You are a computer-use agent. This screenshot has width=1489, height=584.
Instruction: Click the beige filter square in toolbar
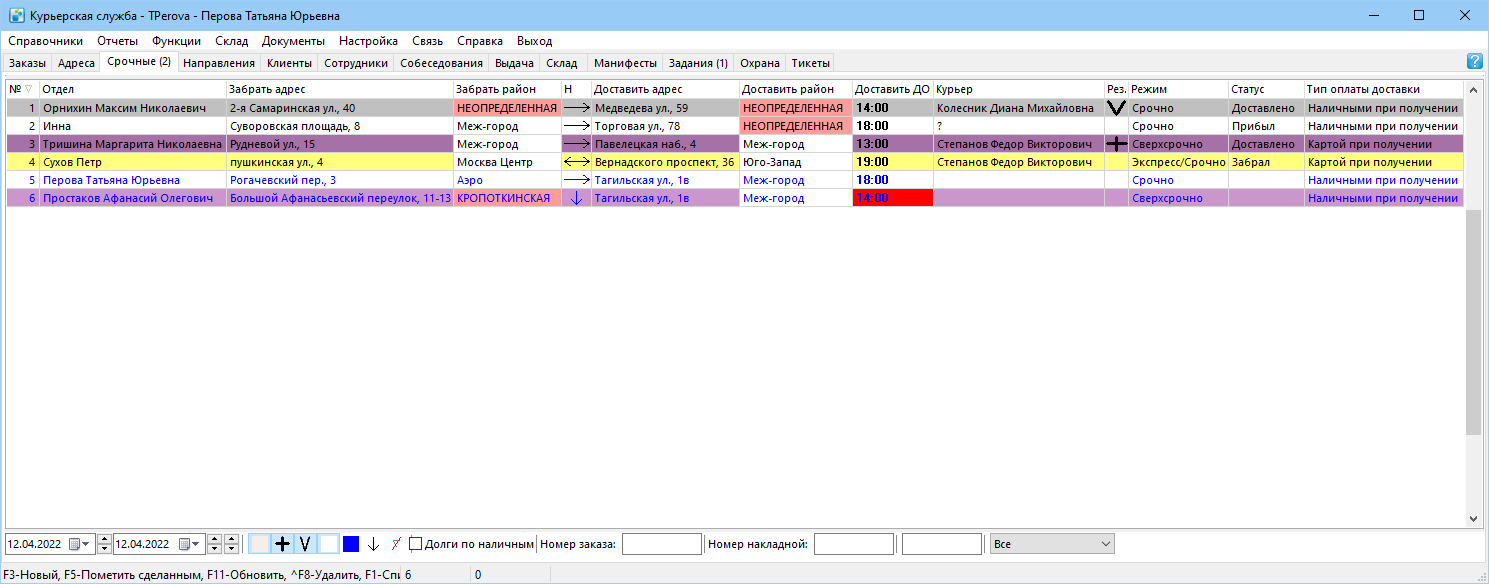click(259, 544)
